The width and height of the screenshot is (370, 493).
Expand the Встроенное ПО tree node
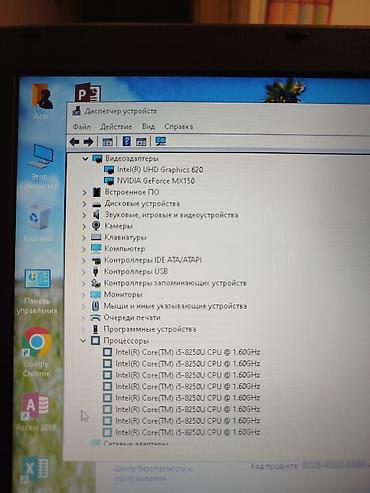pos(84,193)
